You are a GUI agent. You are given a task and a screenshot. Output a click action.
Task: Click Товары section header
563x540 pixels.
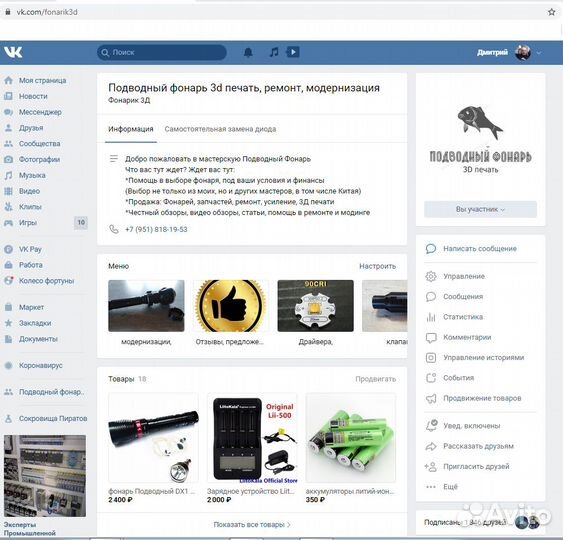point(121,379)
